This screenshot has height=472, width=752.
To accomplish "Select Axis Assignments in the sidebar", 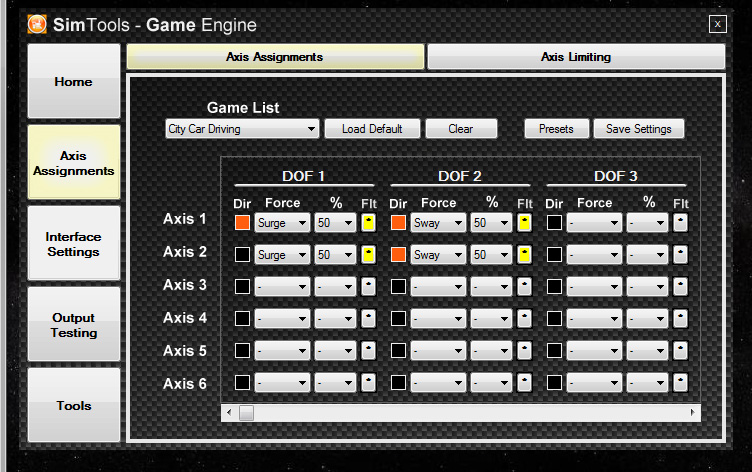I will click(74, 163).
